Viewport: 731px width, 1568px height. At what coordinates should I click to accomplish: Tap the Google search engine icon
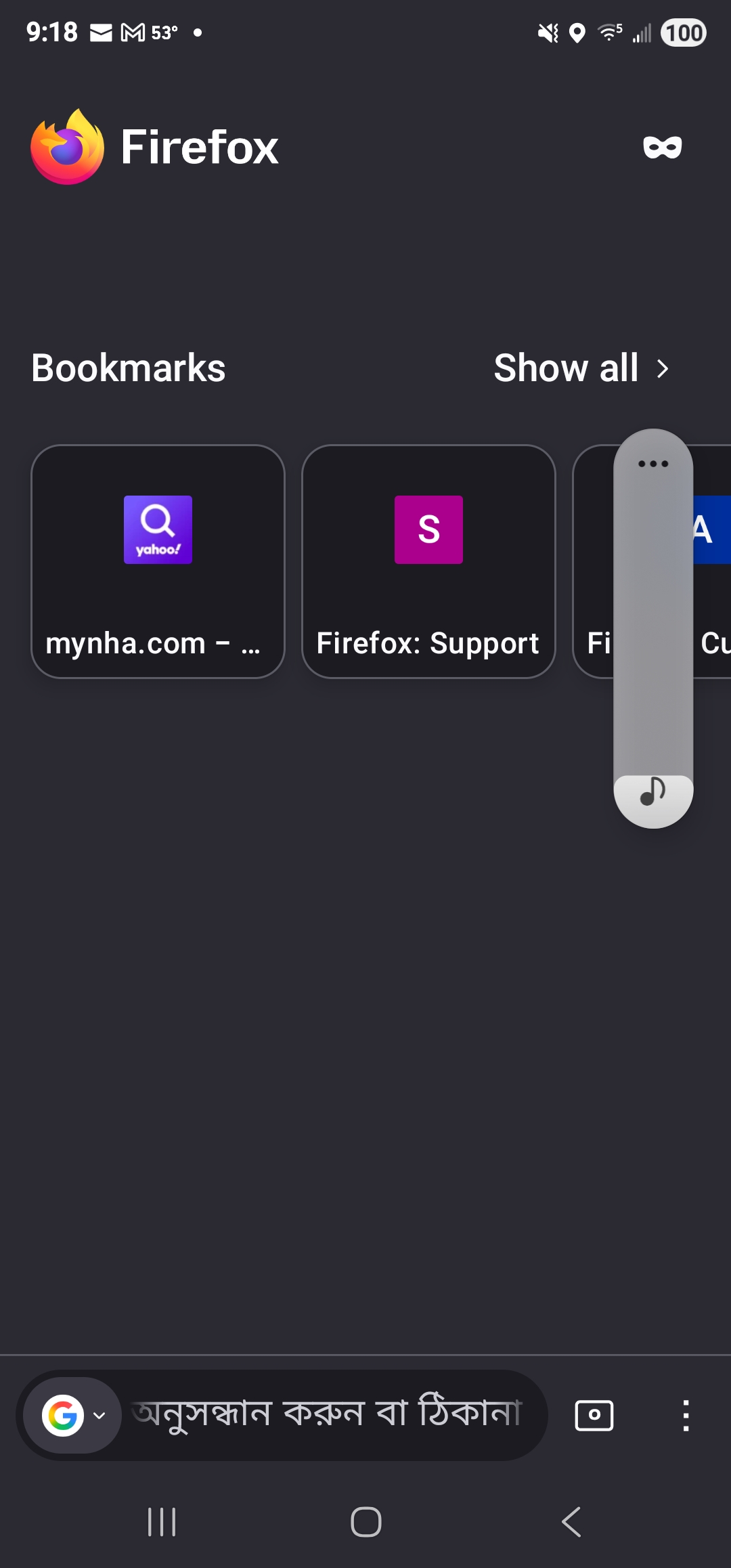click(62, 1416)
